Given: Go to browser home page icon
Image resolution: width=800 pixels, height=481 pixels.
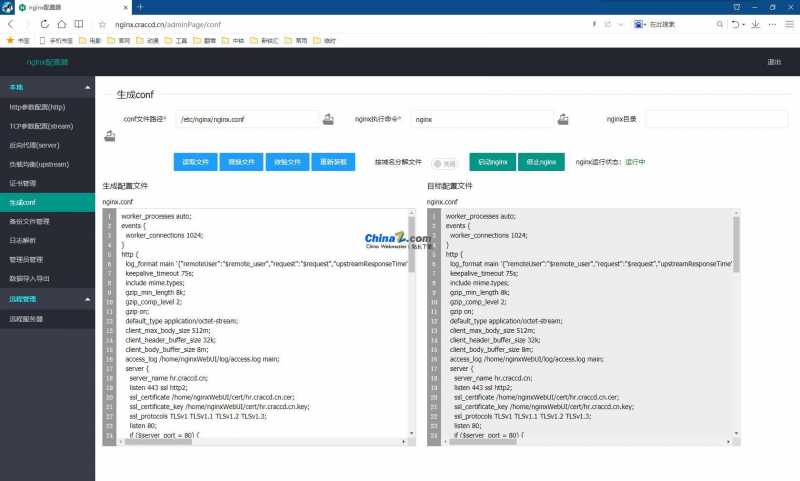Looking at the screenshot, I should pyautogui.click(x=63, y=23).
